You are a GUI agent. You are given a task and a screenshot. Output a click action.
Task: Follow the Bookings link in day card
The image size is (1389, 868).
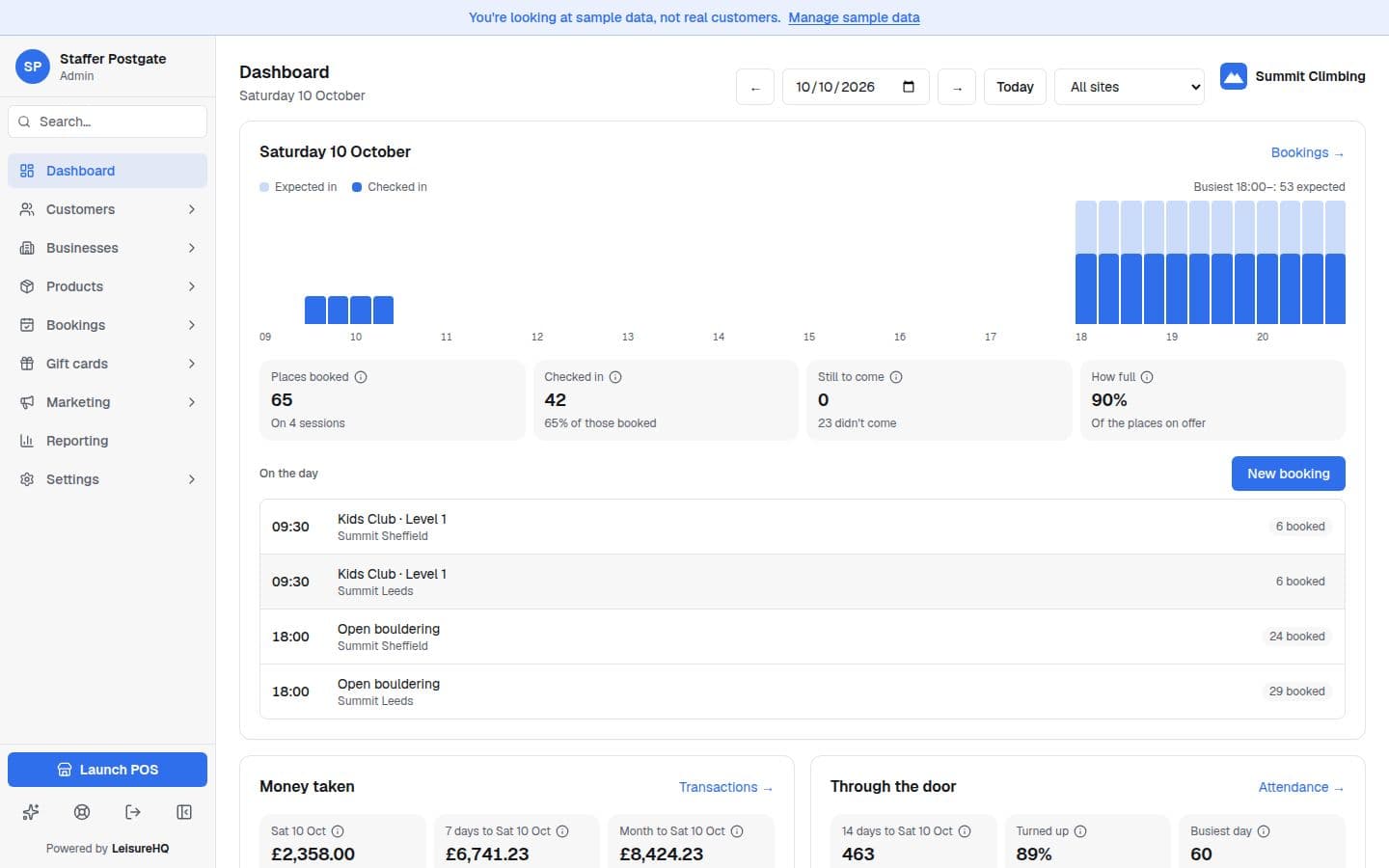pyautogui.click(x=1308, y=152)
